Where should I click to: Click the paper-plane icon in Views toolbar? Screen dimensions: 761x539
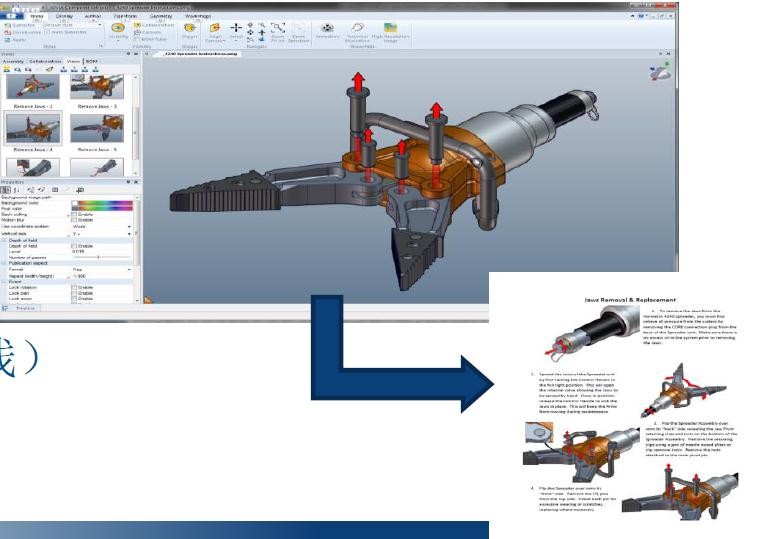click(x=49, y=69)
